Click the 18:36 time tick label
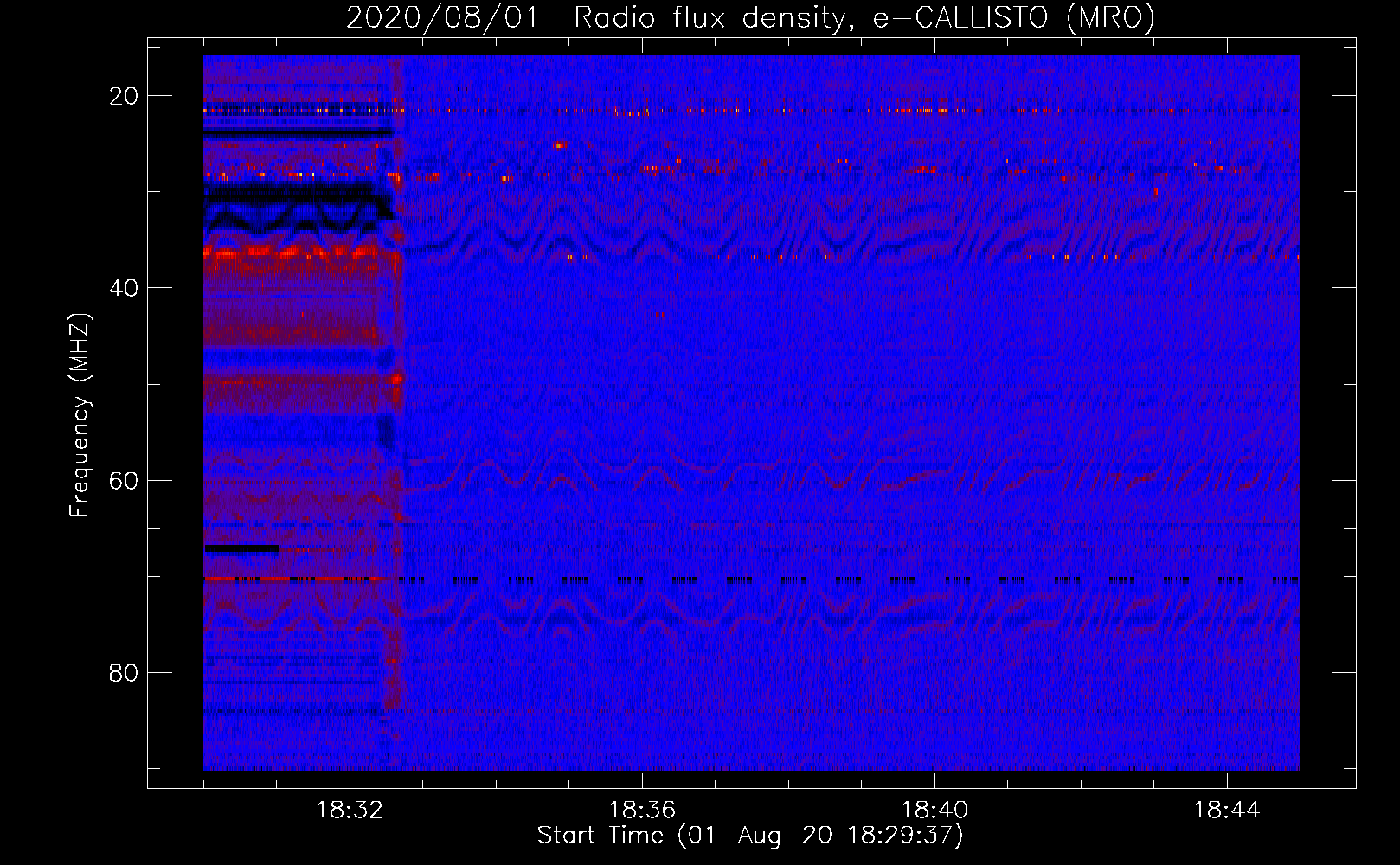The image size is (1400, 865). (x=642, y=811)
